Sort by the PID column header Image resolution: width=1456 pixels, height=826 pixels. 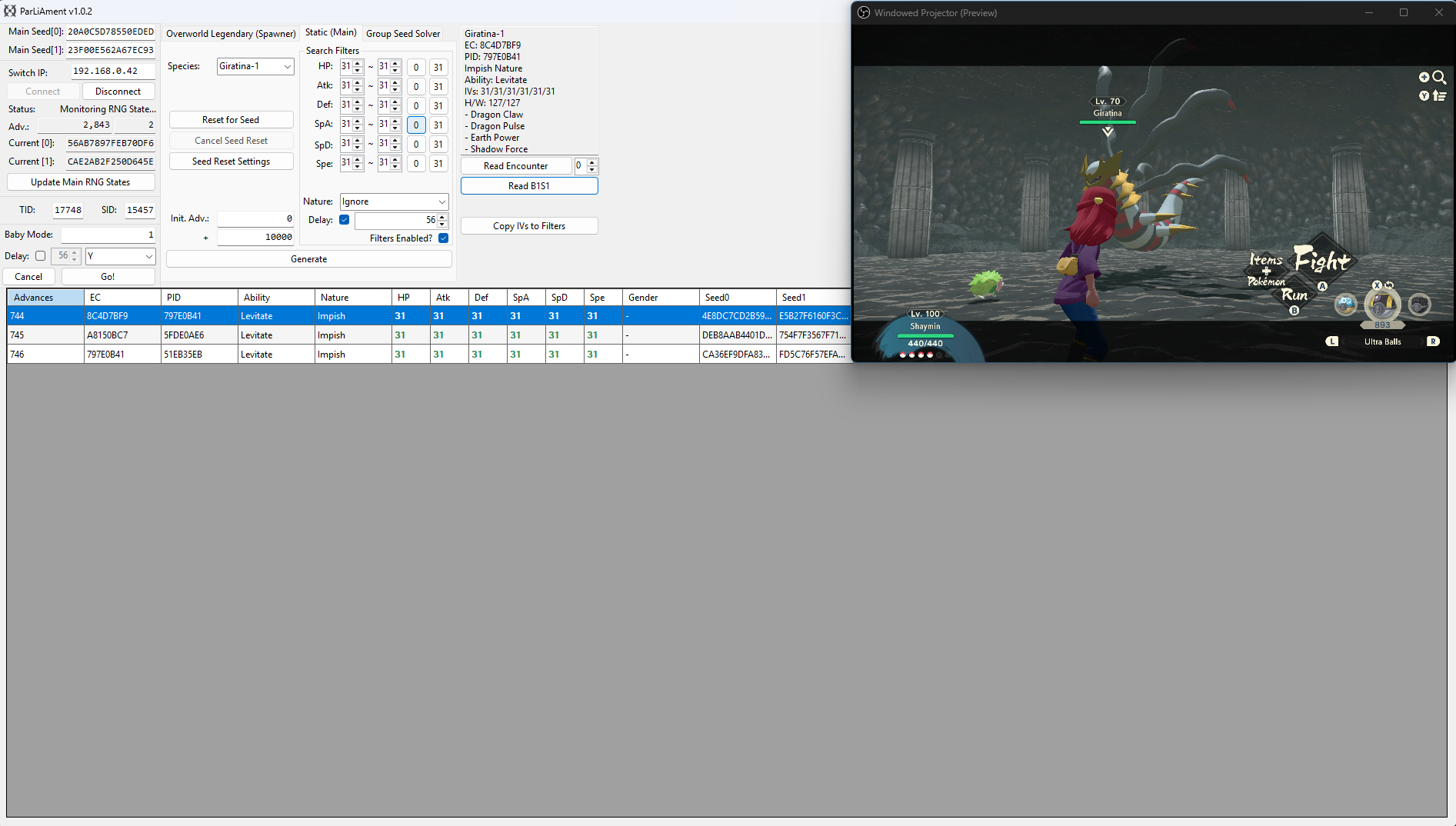click(199, 298)
